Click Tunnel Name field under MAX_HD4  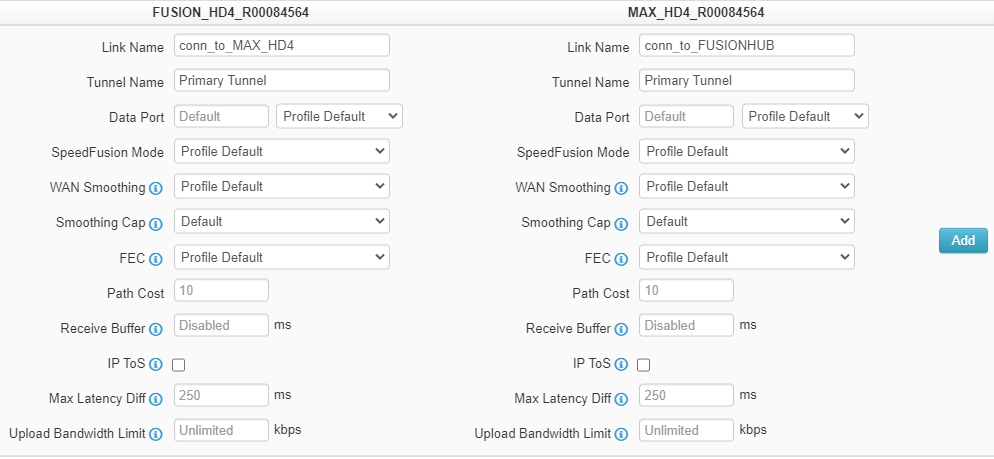(747, 81)
